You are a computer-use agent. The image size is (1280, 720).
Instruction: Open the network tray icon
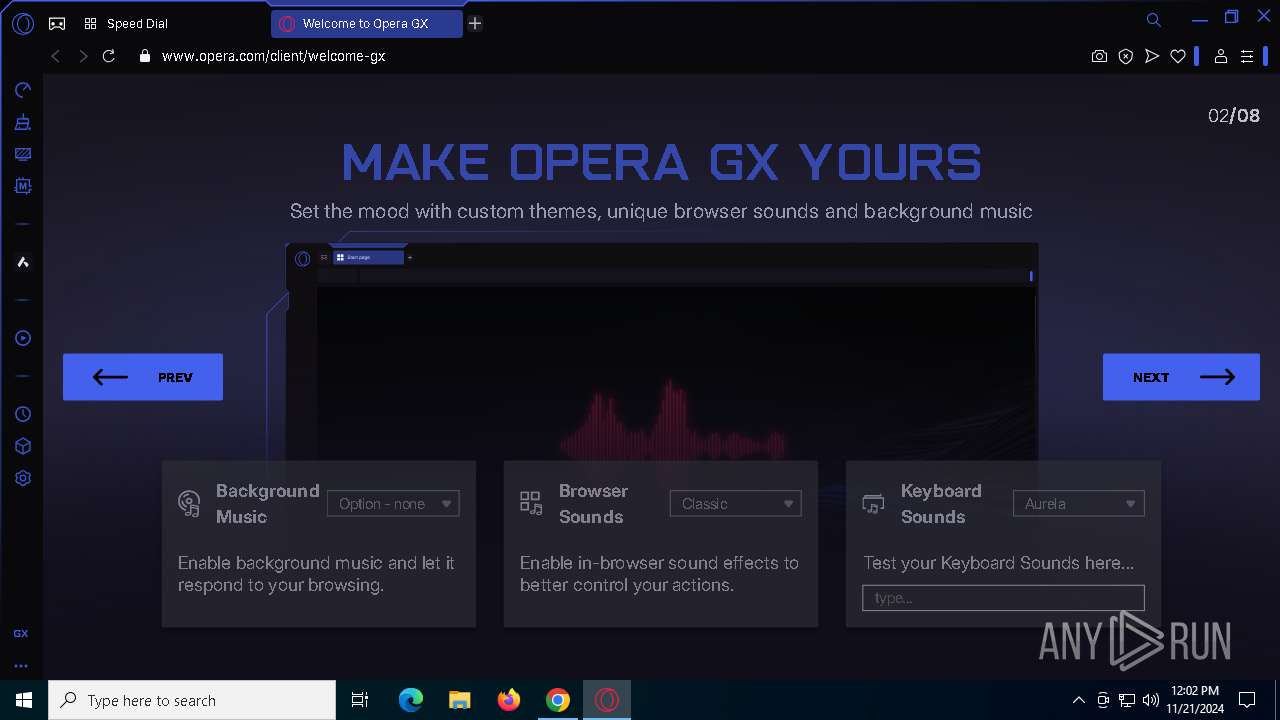click(x=1127, y=700)
